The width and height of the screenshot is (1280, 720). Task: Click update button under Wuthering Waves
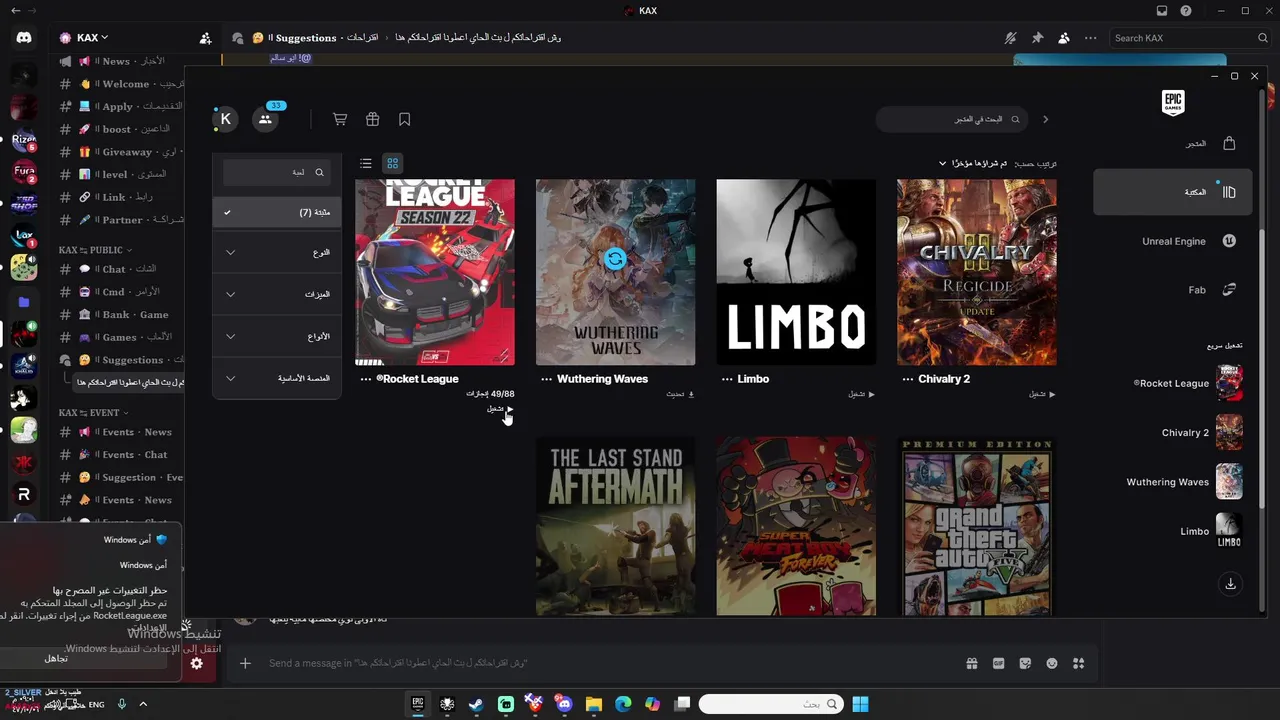[x=681, y=394]
